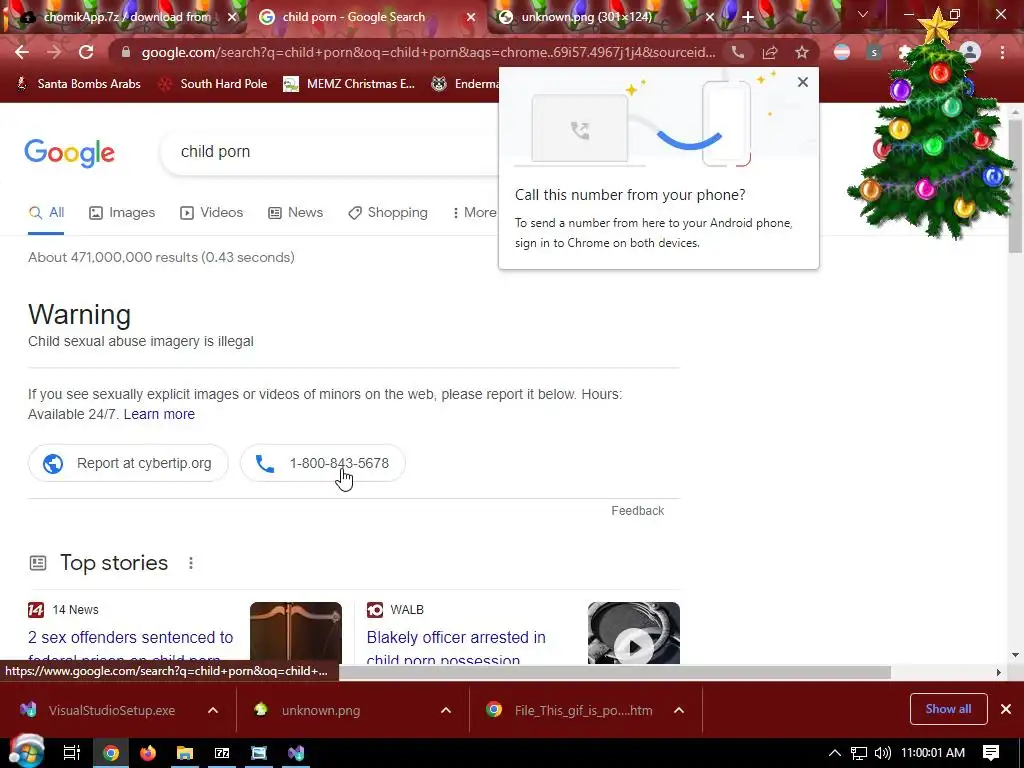Open the notification center icon

[991, 753]
